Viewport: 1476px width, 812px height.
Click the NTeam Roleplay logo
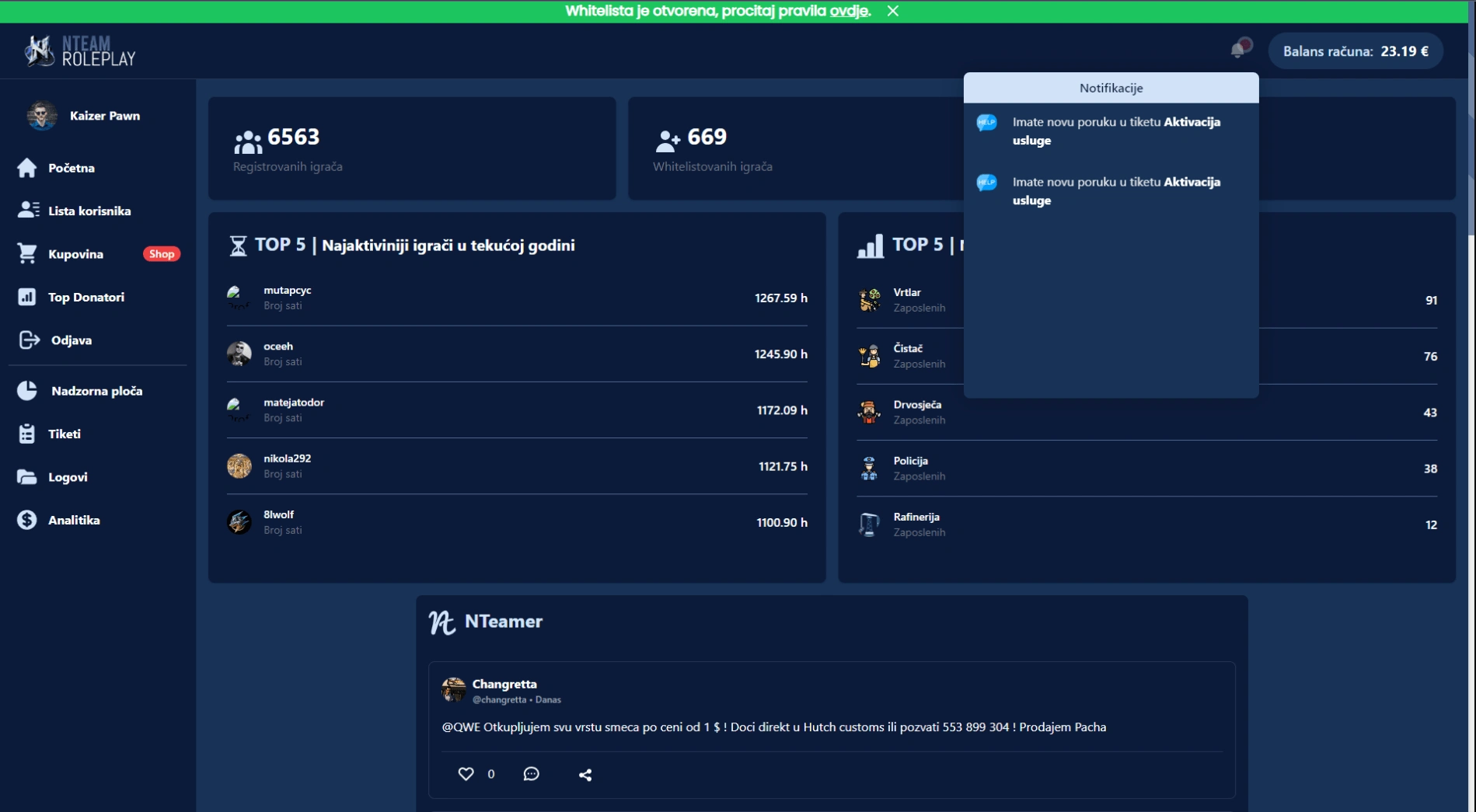click(x=79, y=51)
